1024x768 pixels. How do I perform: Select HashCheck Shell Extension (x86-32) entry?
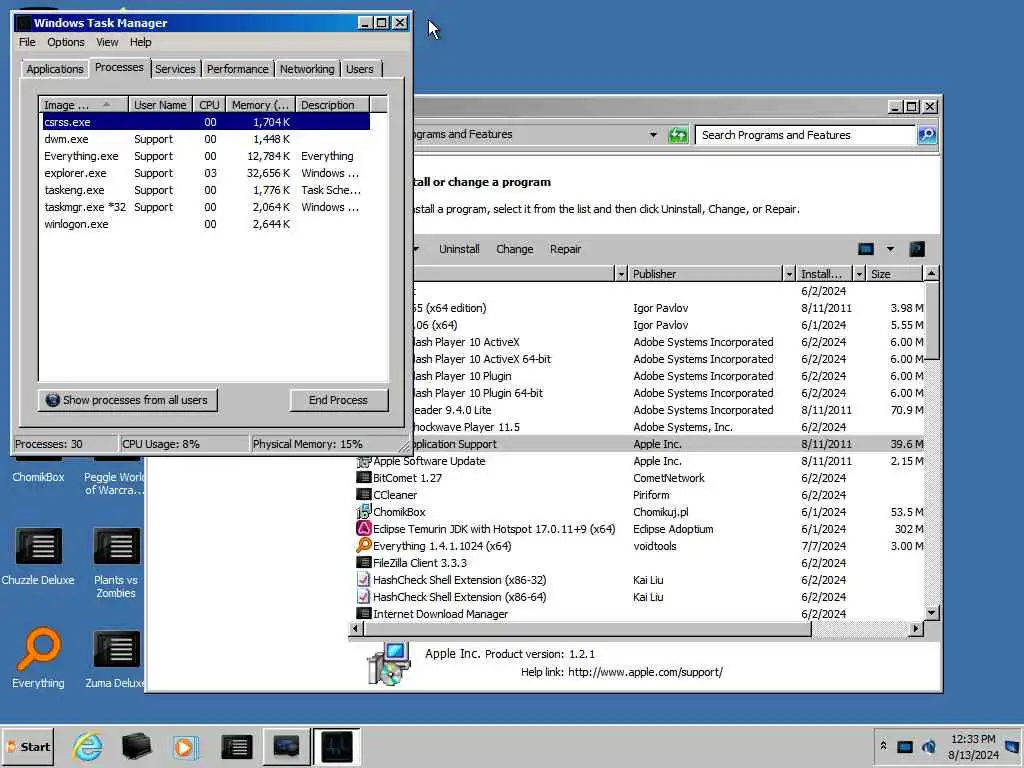pyautogui.click(x=460, y=580)
